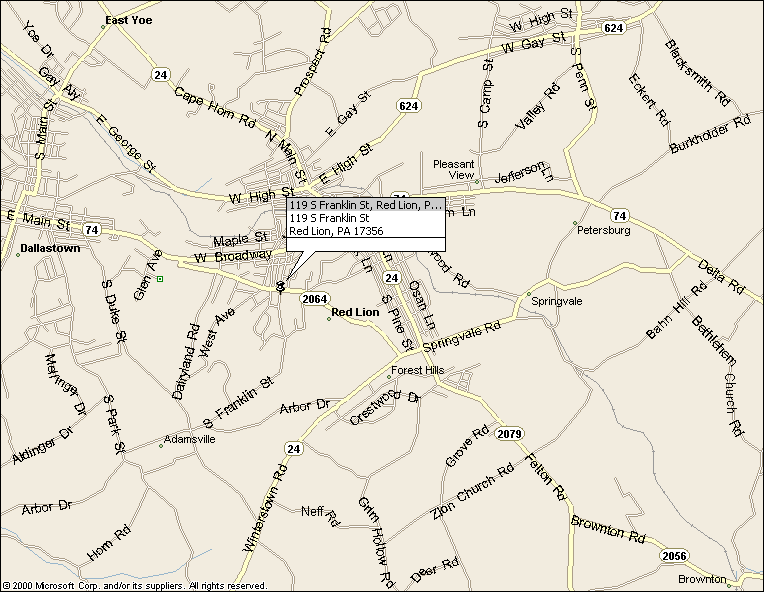
Task: Click the East Yoe town dot
Action: click(x=103, y=27)
